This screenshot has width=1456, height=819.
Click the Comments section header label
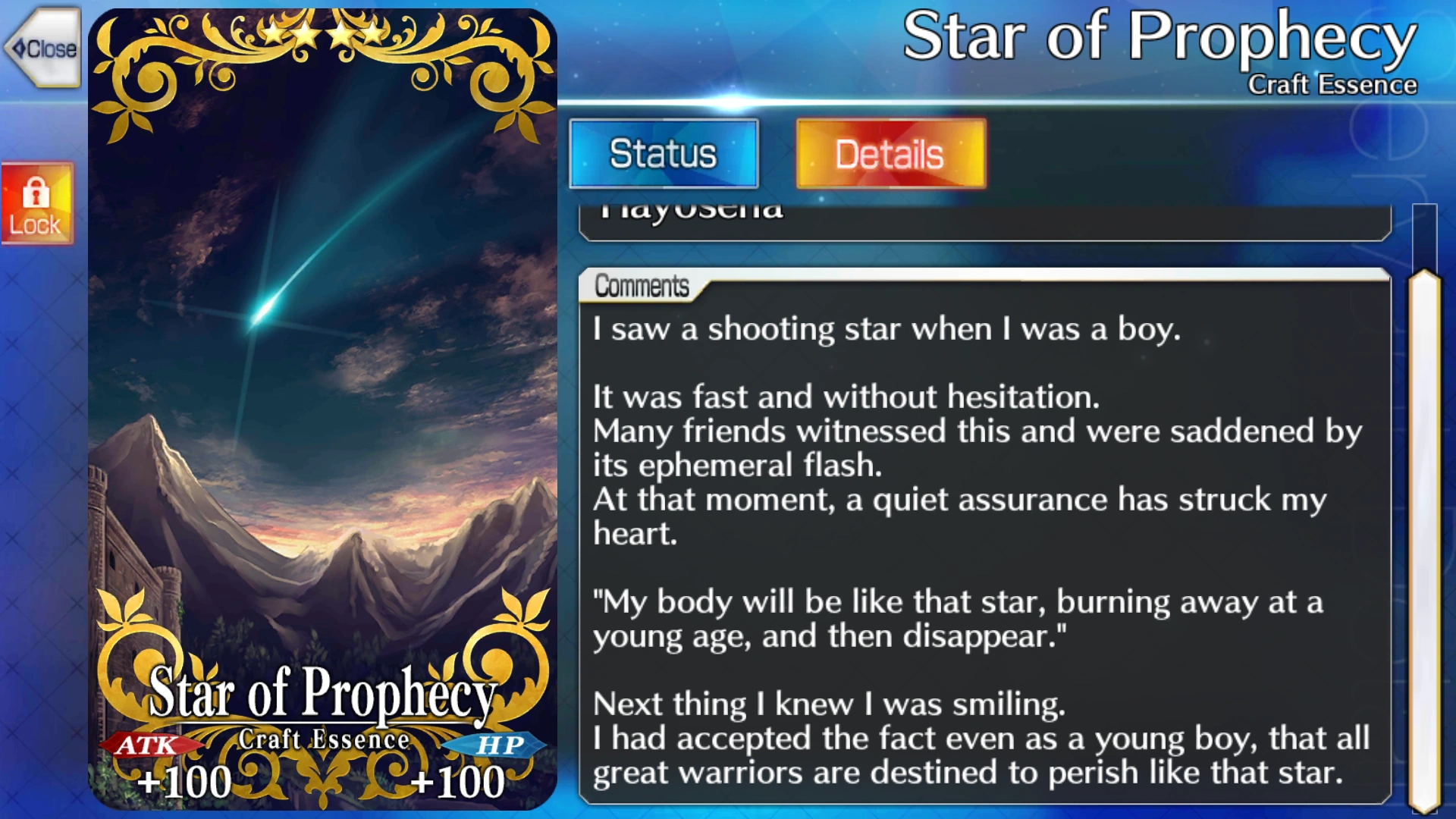point(642,286)
